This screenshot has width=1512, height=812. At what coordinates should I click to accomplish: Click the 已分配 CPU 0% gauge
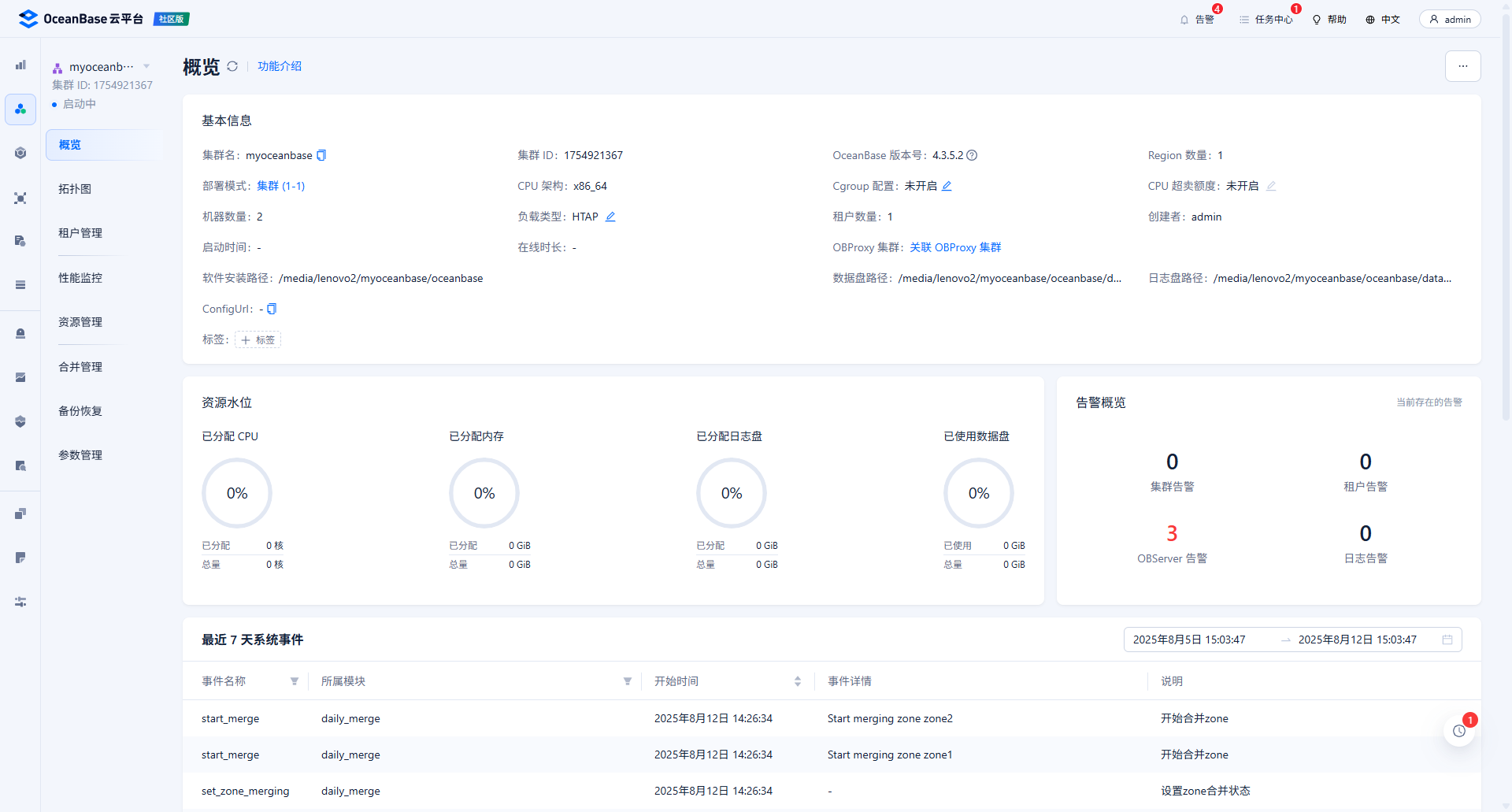pyautogui.click(x=237, y=493)
